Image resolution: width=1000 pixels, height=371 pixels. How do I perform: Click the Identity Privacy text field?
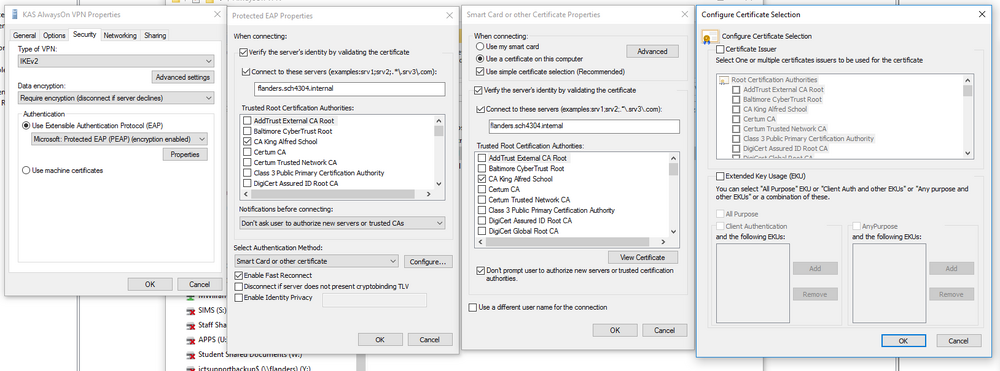[x=374, y=300]
